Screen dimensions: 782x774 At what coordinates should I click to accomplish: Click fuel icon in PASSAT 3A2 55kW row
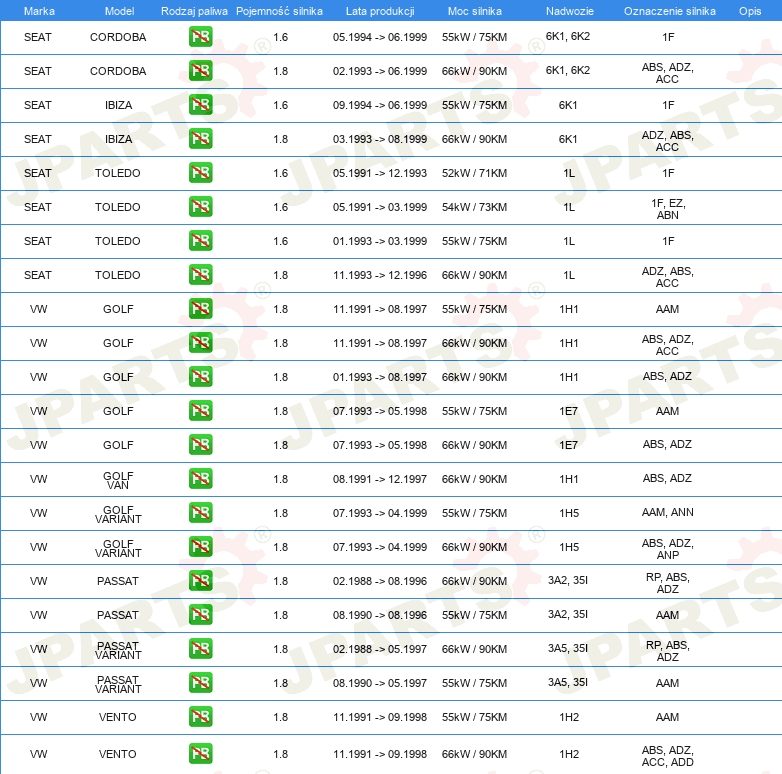coord(200,614)
